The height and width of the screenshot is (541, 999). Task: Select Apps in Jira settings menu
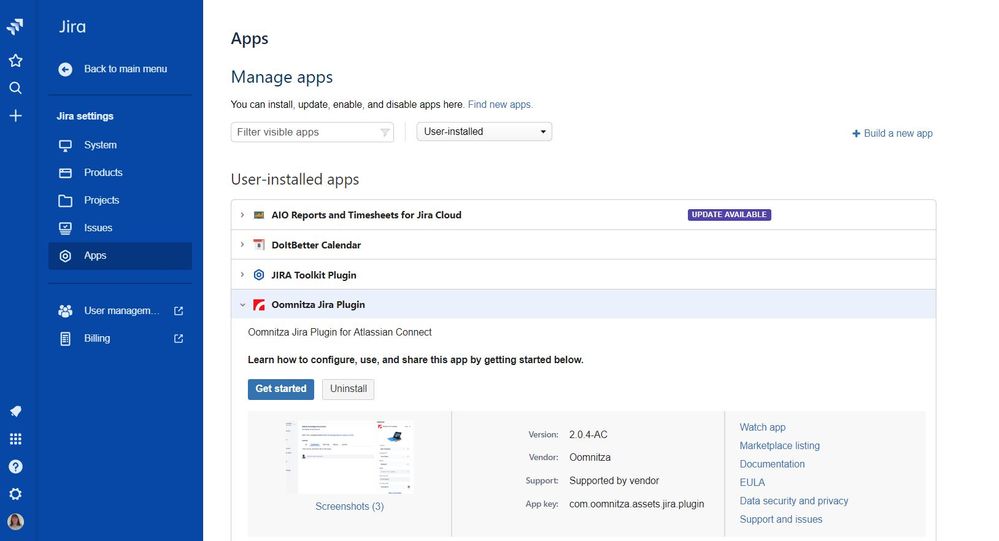tap(120, 256)
